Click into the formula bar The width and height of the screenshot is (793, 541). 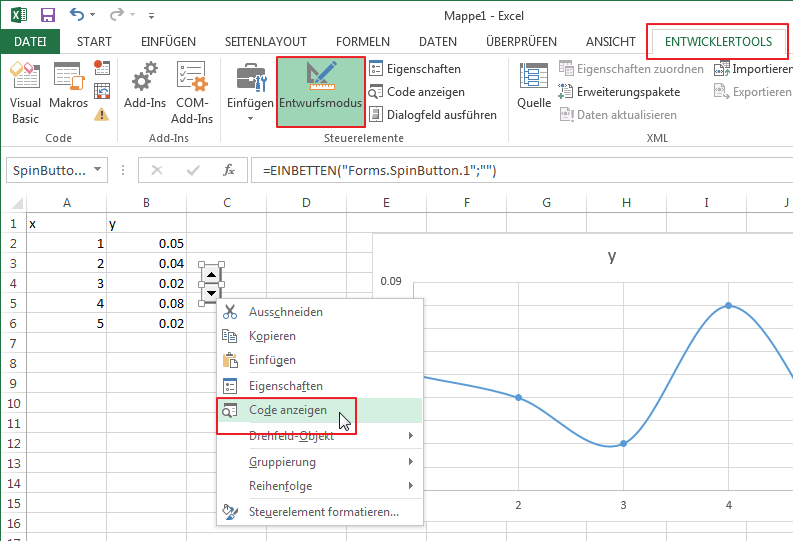[x=522, y=170]
